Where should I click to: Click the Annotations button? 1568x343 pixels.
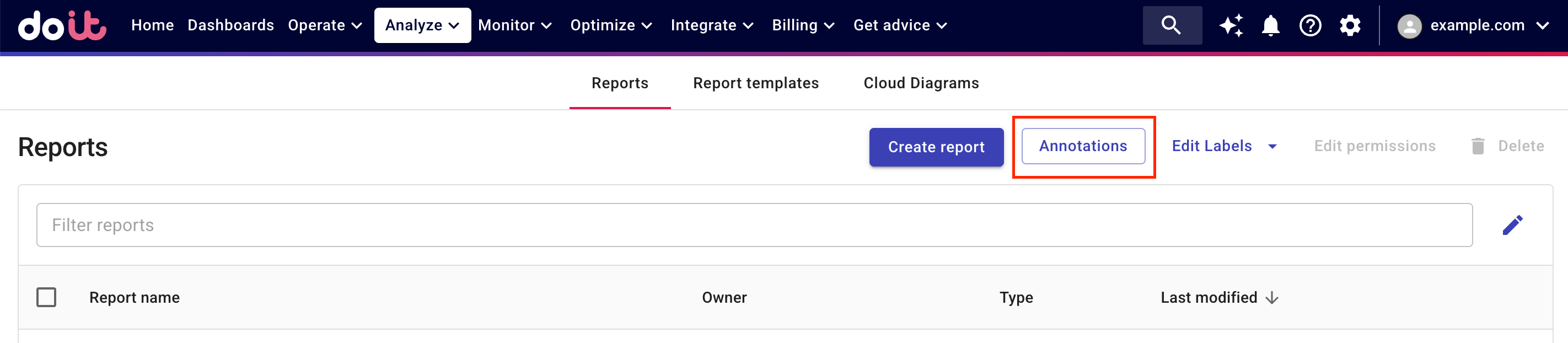[1082, 146]
